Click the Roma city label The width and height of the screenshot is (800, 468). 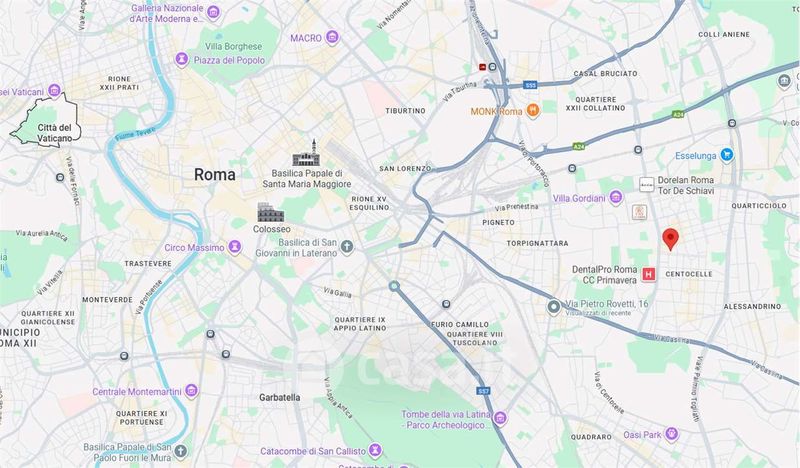click(215, 175)
